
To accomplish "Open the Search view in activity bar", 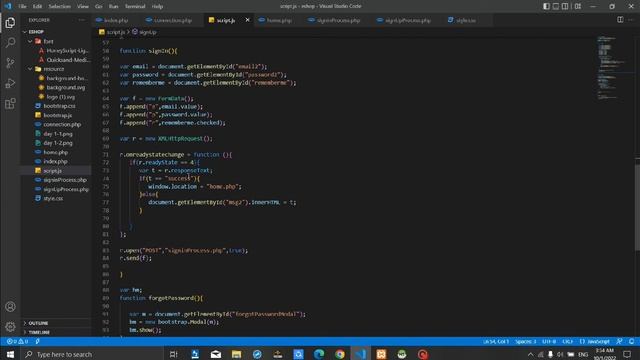I will 11,42.
